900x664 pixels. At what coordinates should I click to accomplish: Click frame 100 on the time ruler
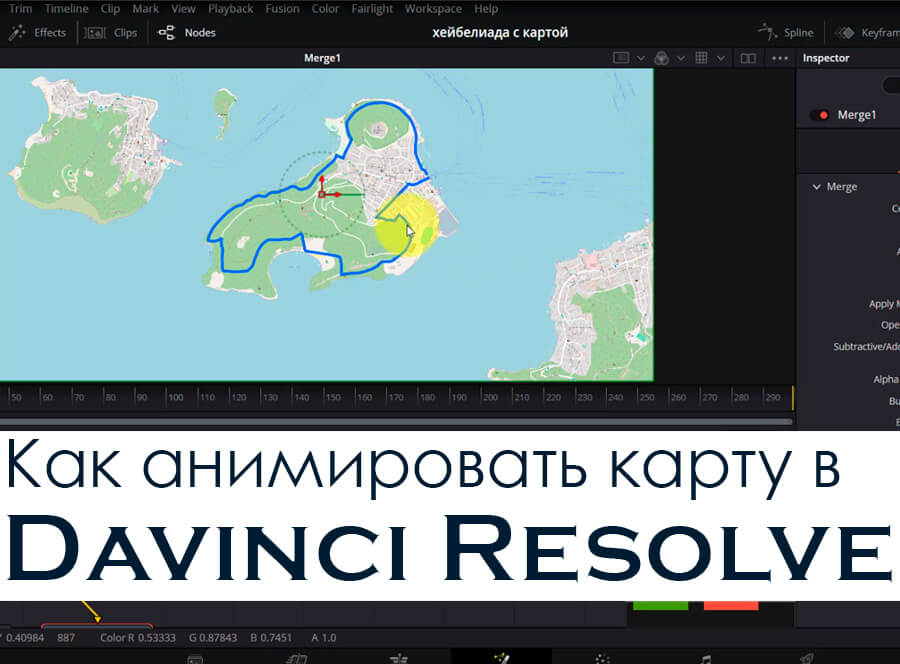point(175,397)
